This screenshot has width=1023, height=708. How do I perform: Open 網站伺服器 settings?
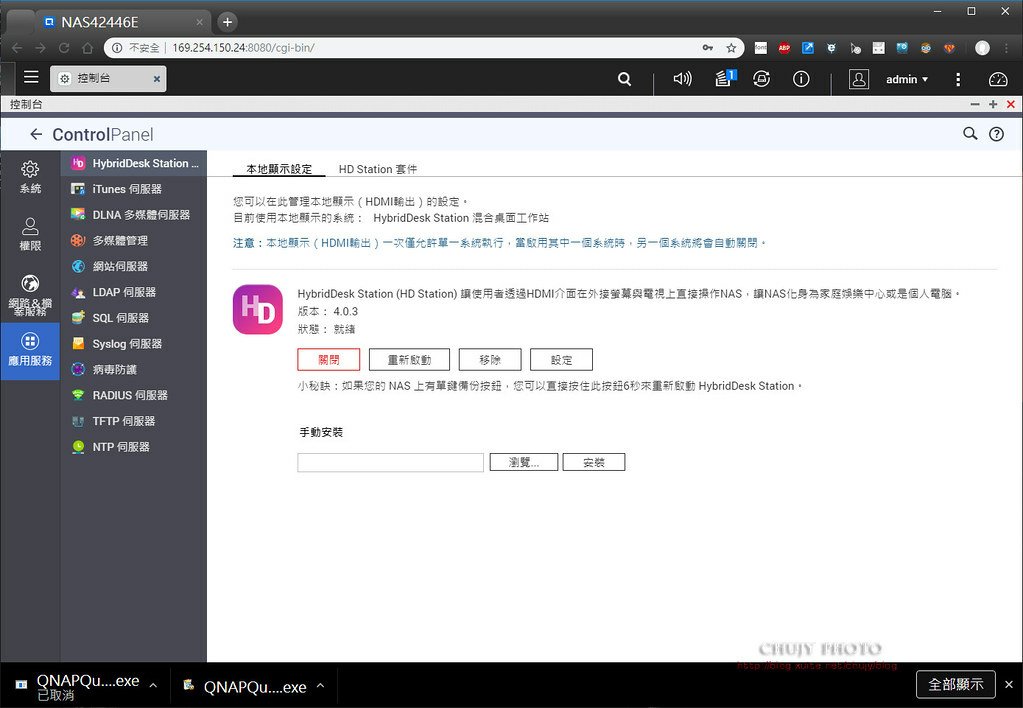[x=134, y=266]
